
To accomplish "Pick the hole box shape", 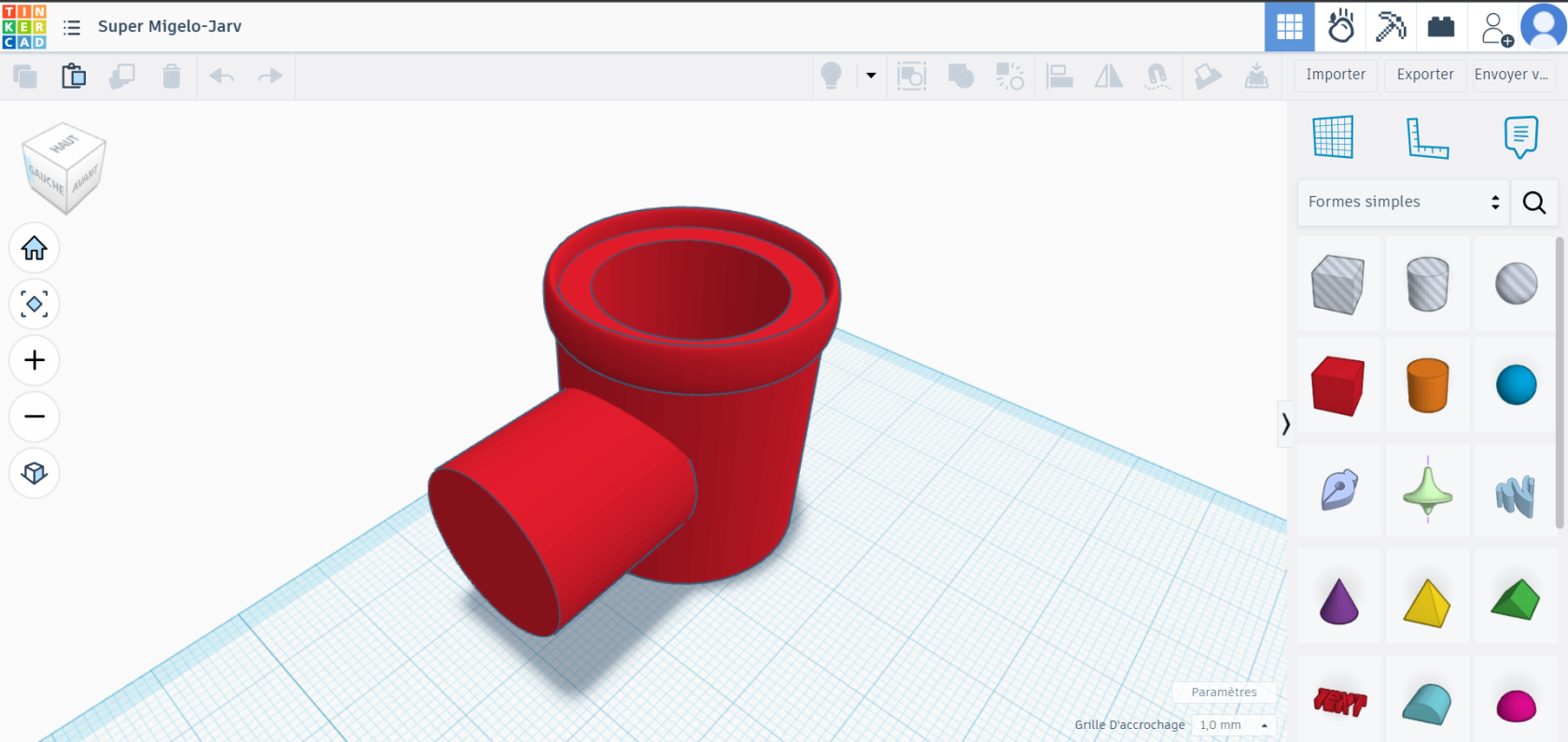I will tap(1338, 284).
